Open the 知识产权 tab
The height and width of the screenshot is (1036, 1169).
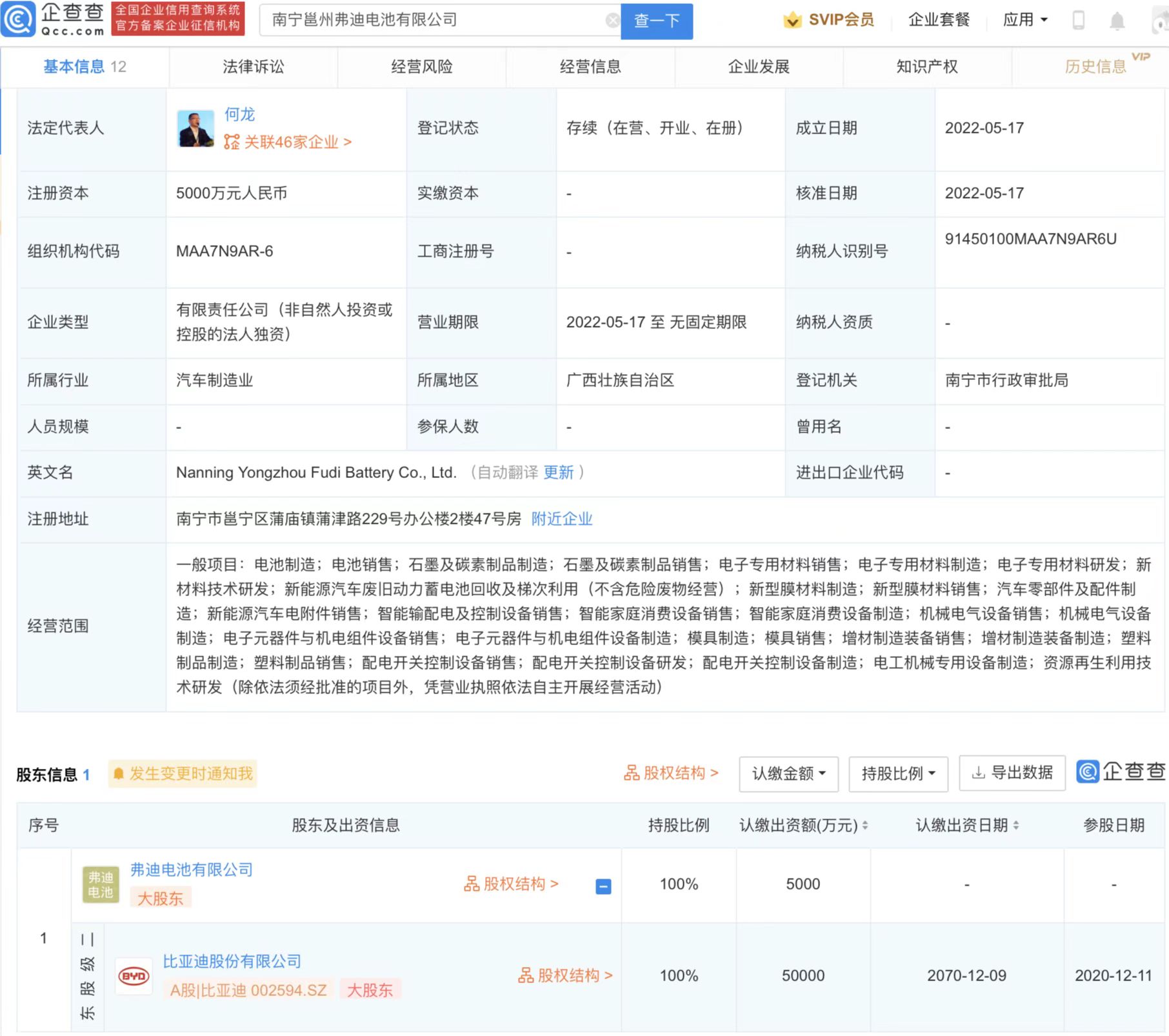coord(926,66)
